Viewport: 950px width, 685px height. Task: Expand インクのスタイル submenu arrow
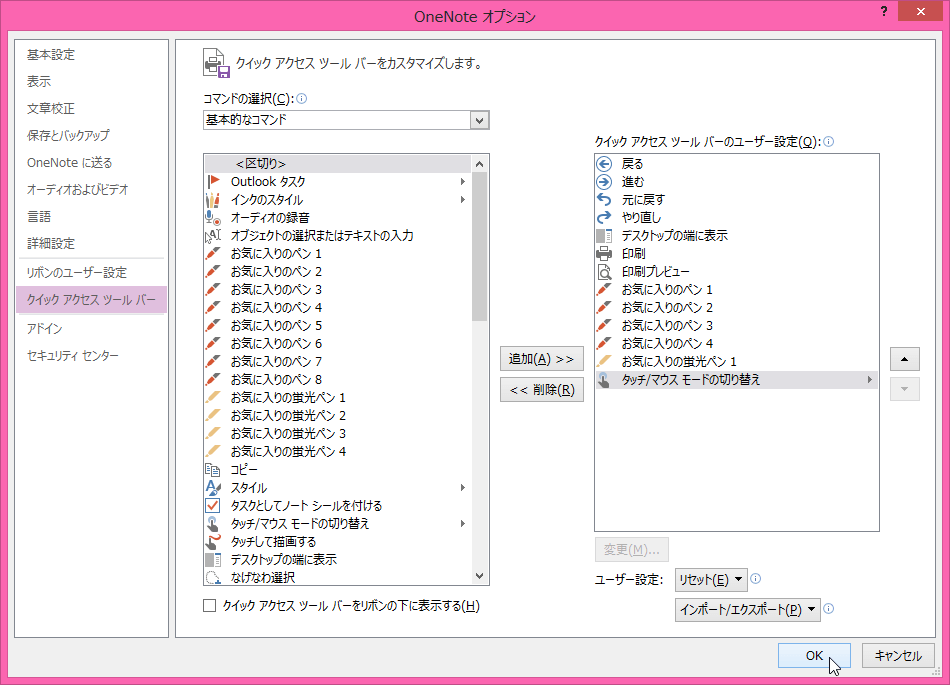click(463, 200)
